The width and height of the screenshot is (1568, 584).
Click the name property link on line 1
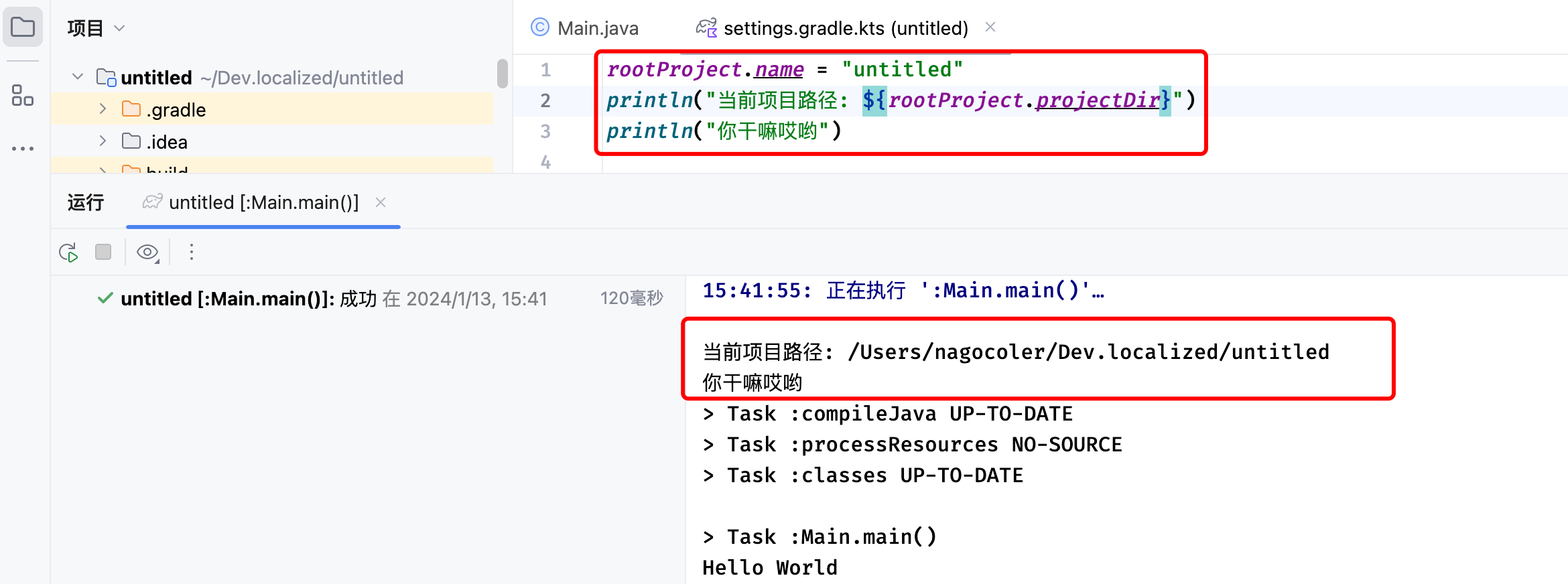pyautogui.click(x=779, y=70)
